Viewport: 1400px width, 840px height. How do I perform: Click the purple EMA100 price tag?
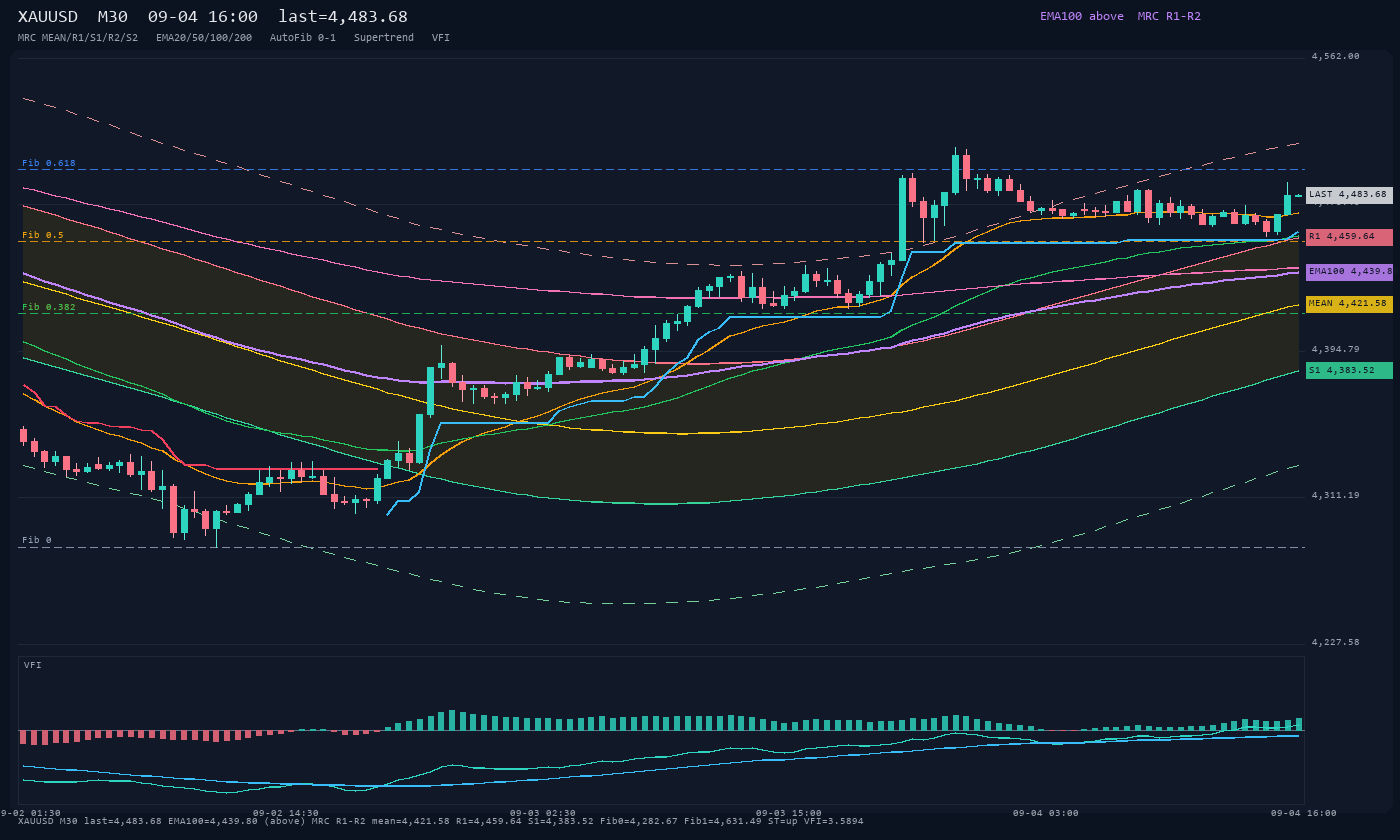pyautogui.click(x=1349, y=272)
